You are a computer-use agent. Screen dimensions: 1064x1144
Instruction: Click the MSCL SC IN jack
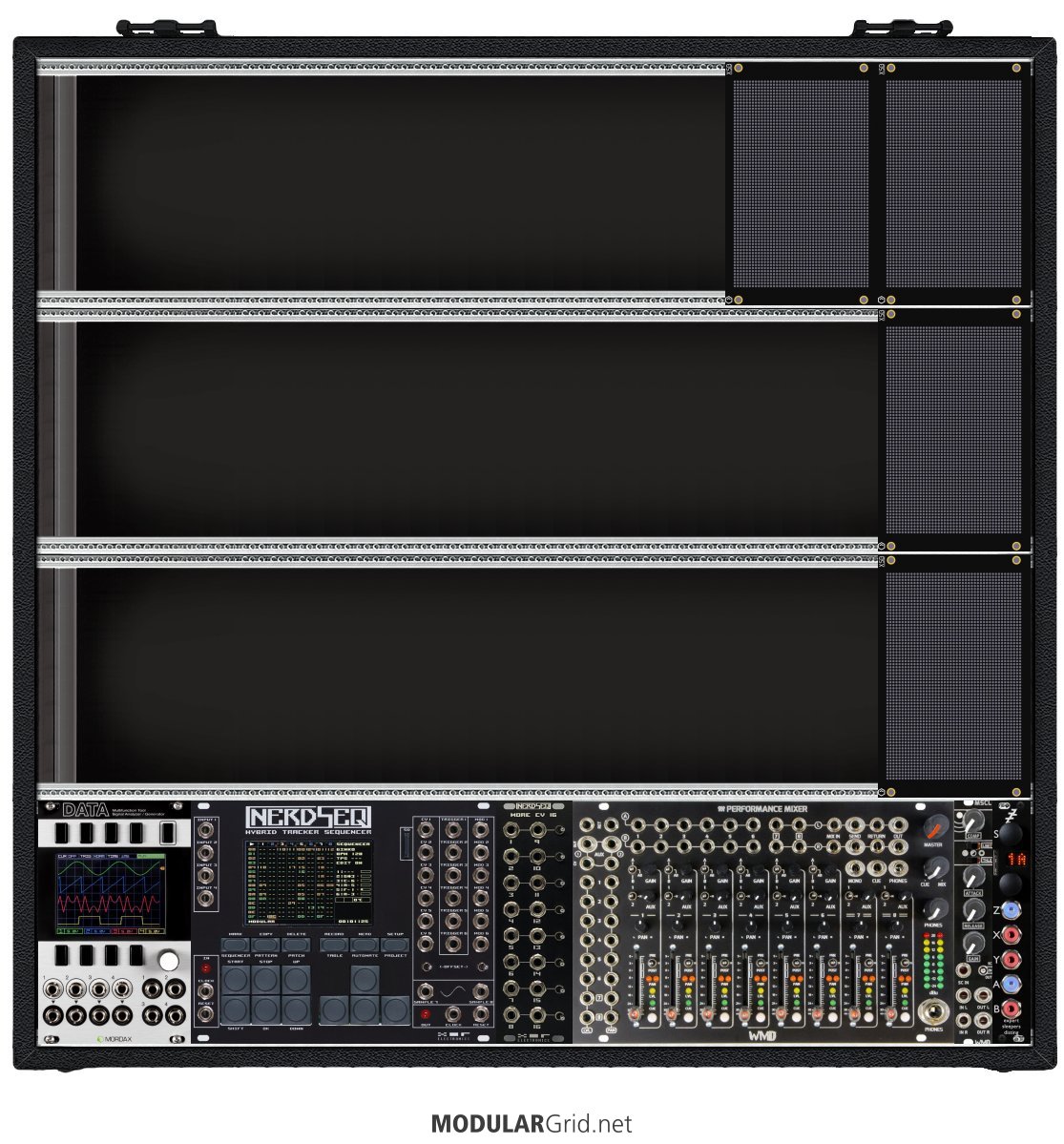pos(964,970)
